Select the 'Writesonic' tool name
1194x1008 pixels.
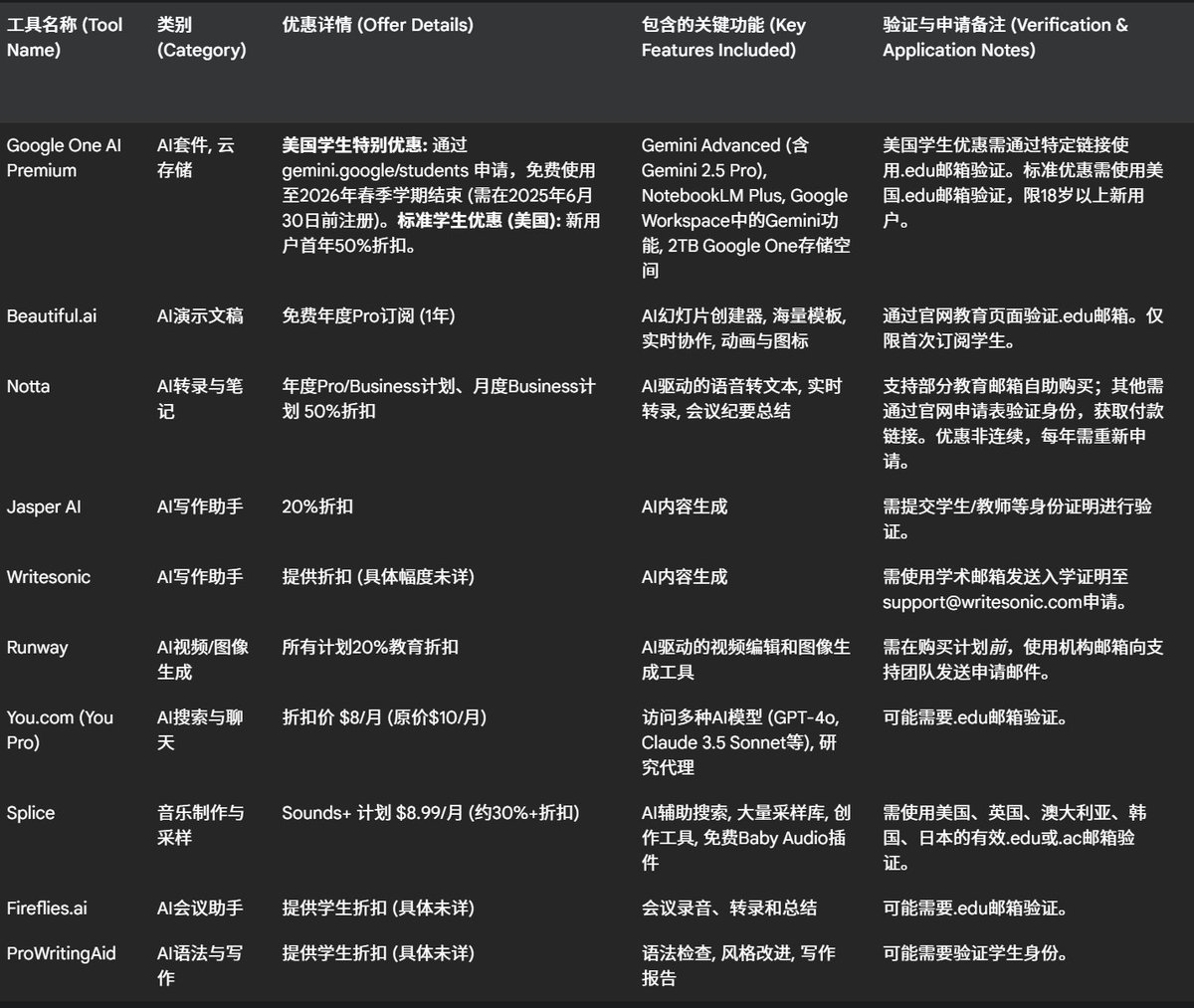pyautogui.click(x=48, y=577)
